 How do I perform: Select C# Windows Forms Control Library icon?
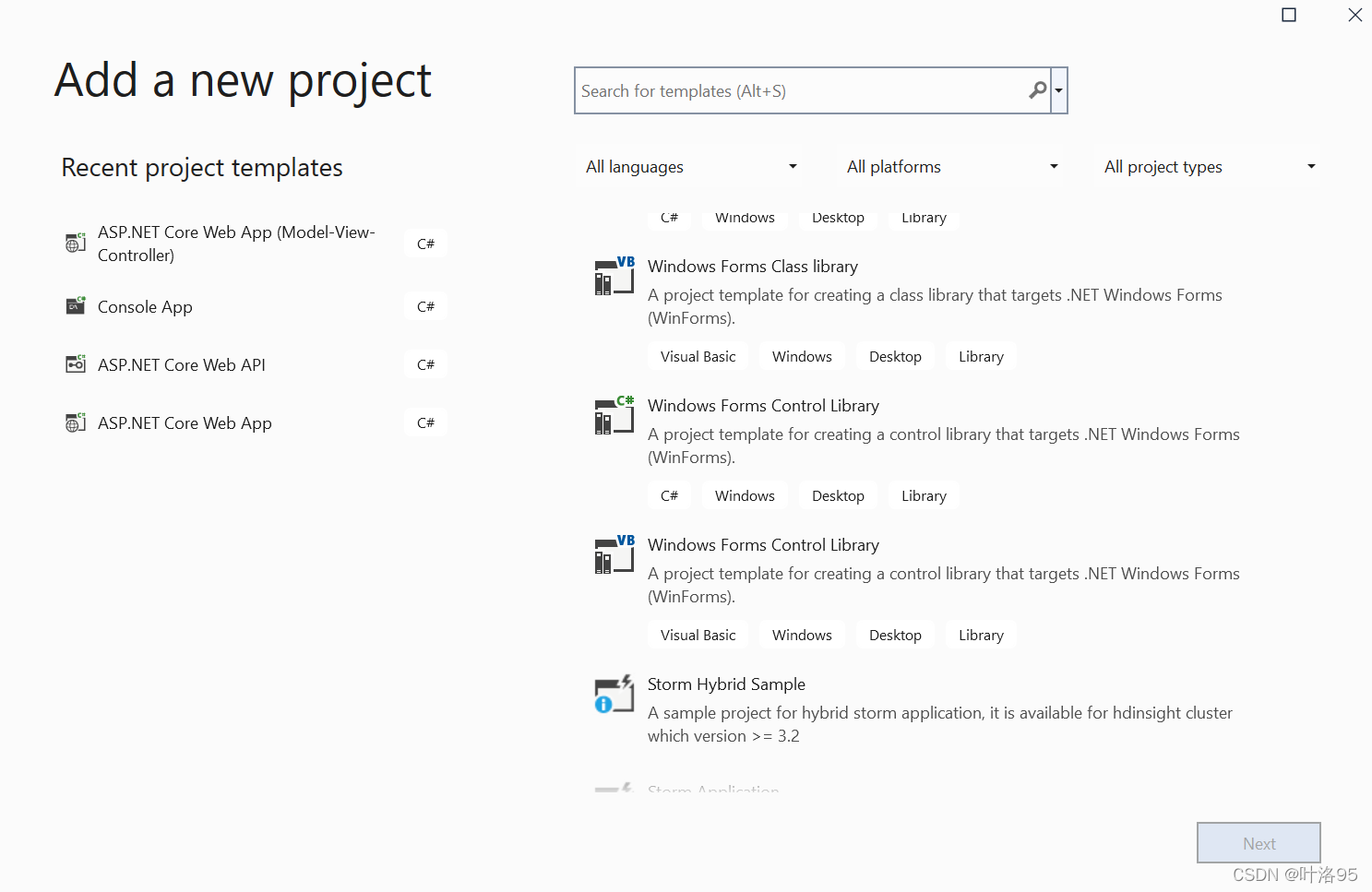pyautogui.click(x=614, y=415)
